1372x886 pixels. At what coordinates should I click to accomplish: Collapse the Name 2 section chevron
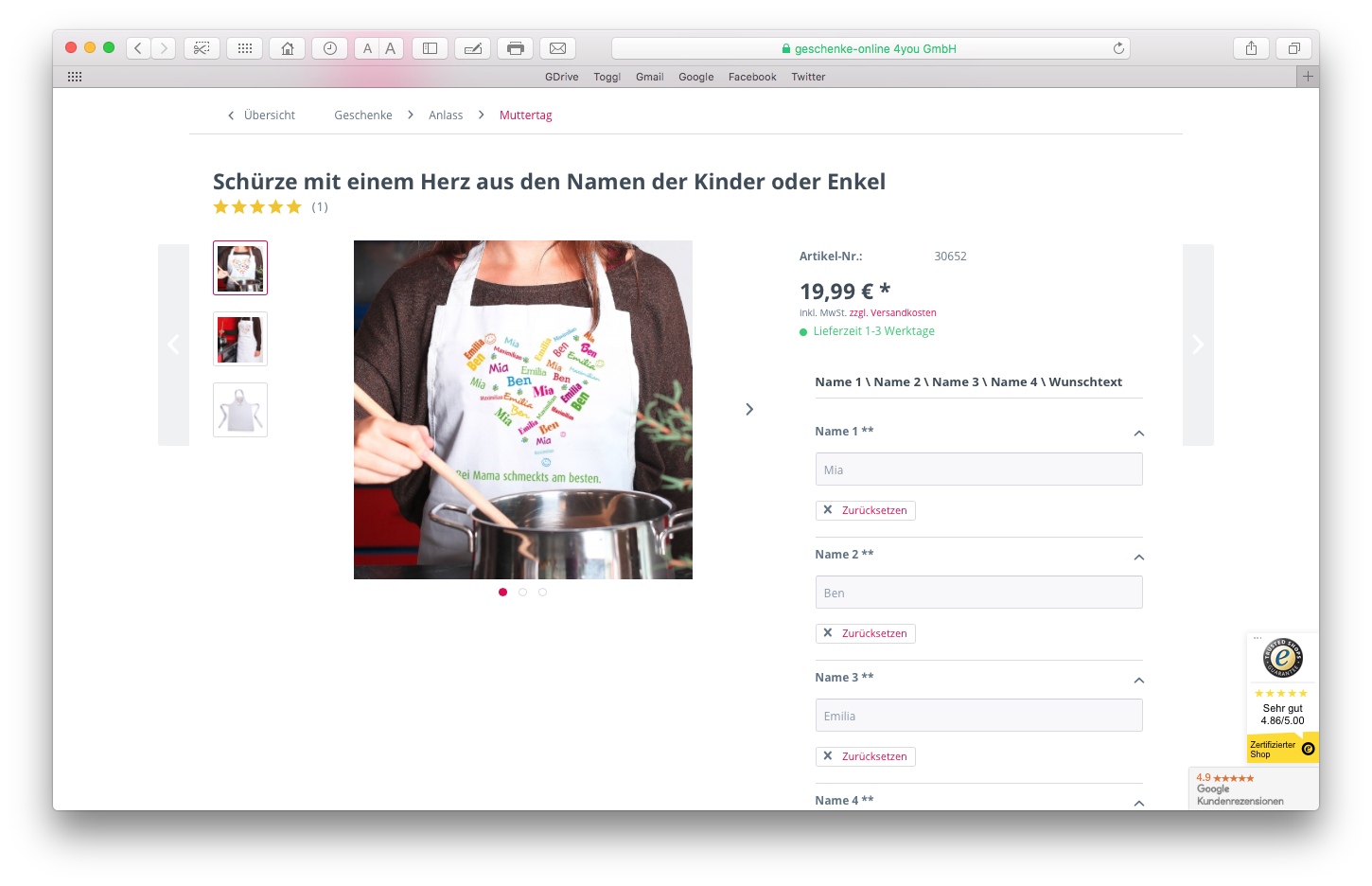click(1138, 558)
